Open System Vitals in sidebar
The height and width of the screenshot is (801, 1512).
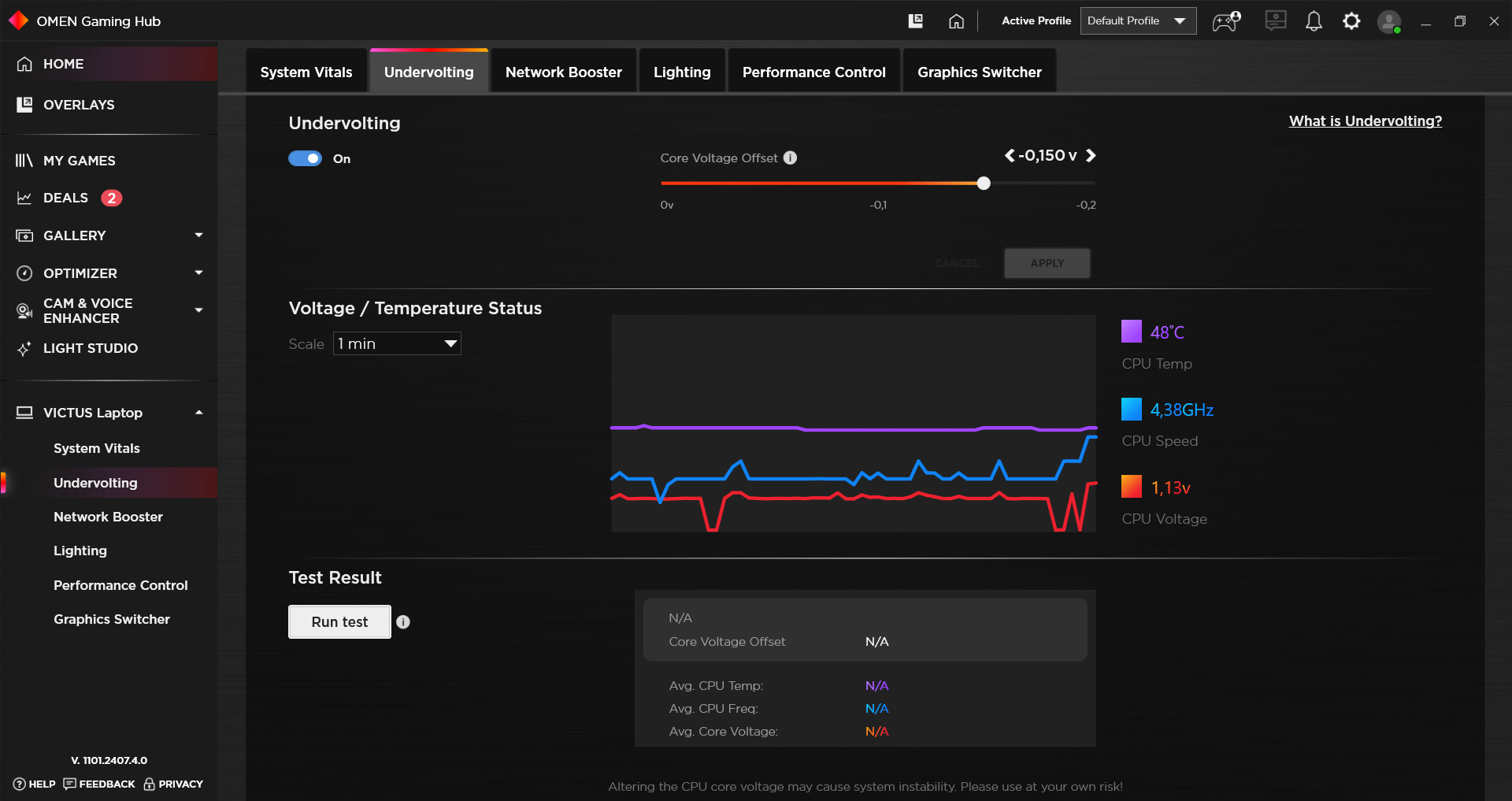97,448
